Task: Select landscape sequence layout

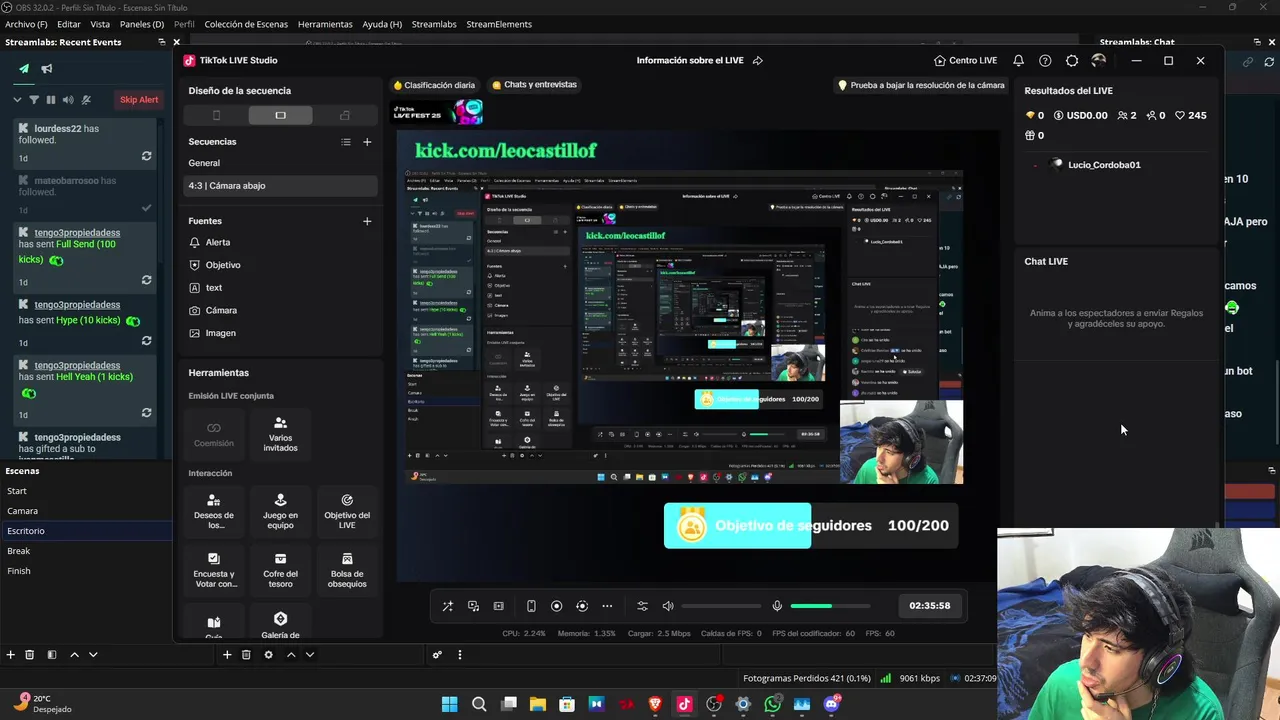Action: [x=280, y=115]
